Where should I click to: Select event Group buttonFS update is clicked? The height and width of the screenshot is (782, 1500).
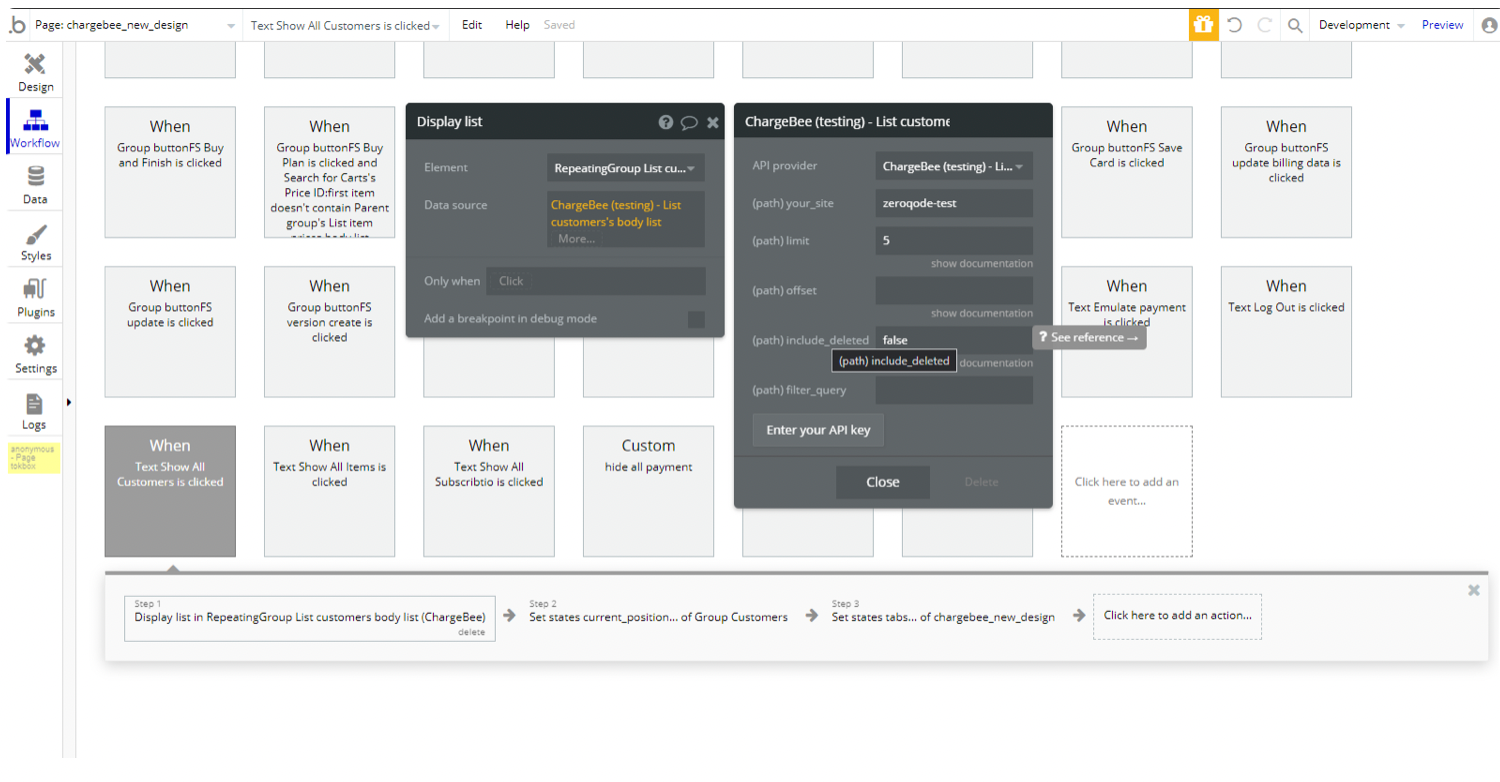tap(170, 332)
